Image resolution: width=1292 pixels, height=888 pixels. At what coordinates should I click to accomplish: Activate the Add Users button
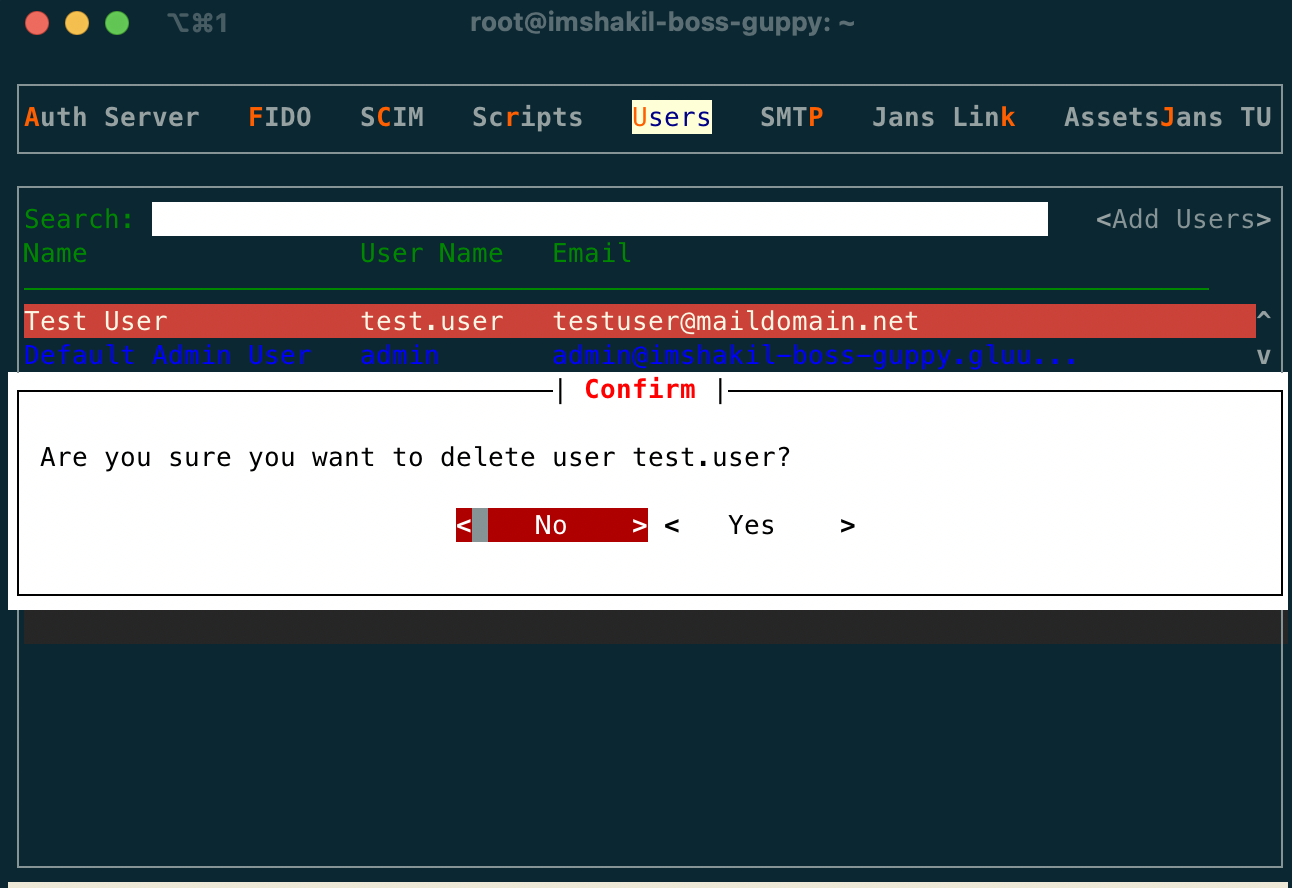1183,219
